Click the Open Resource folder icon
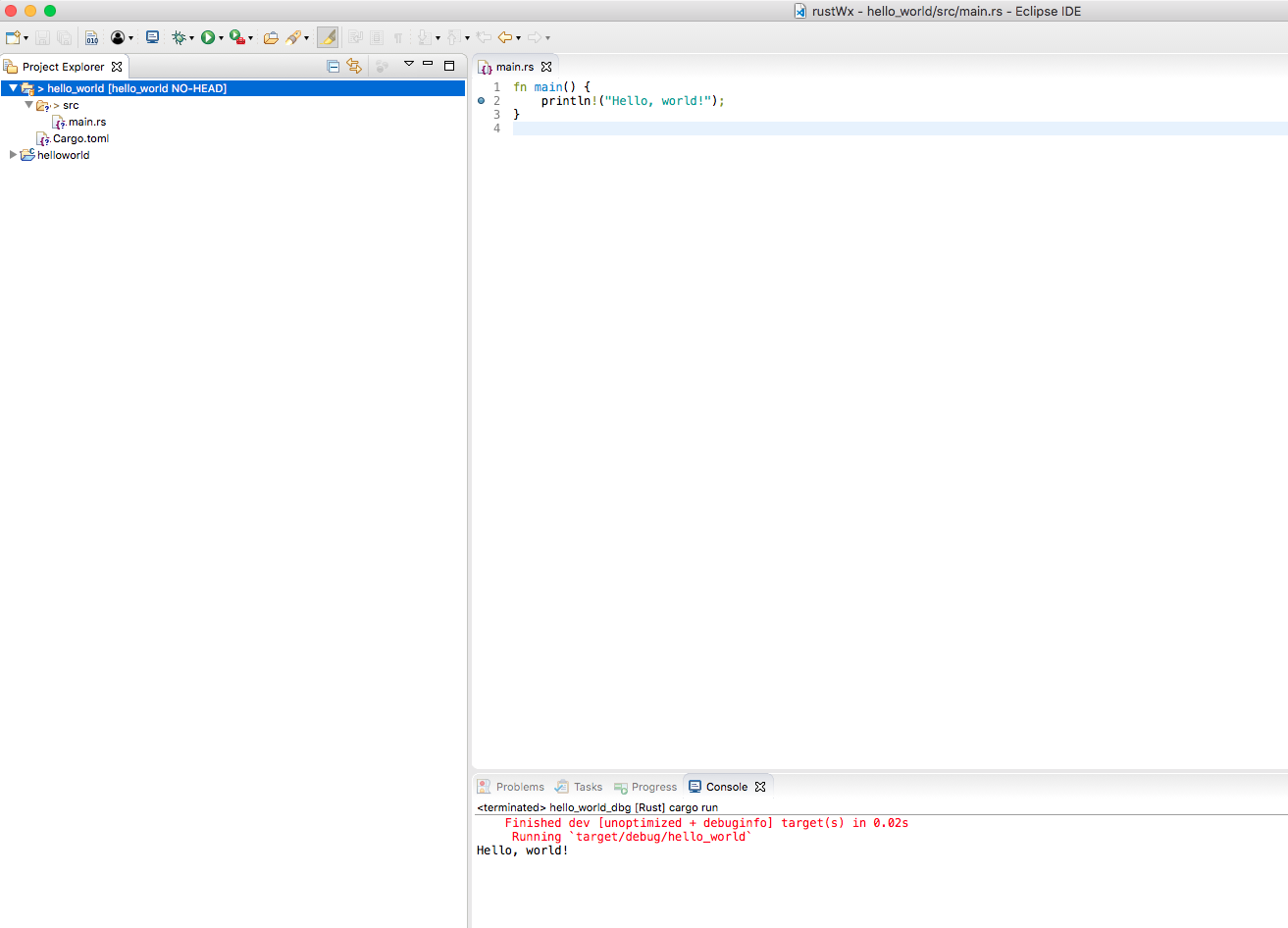 271,36
